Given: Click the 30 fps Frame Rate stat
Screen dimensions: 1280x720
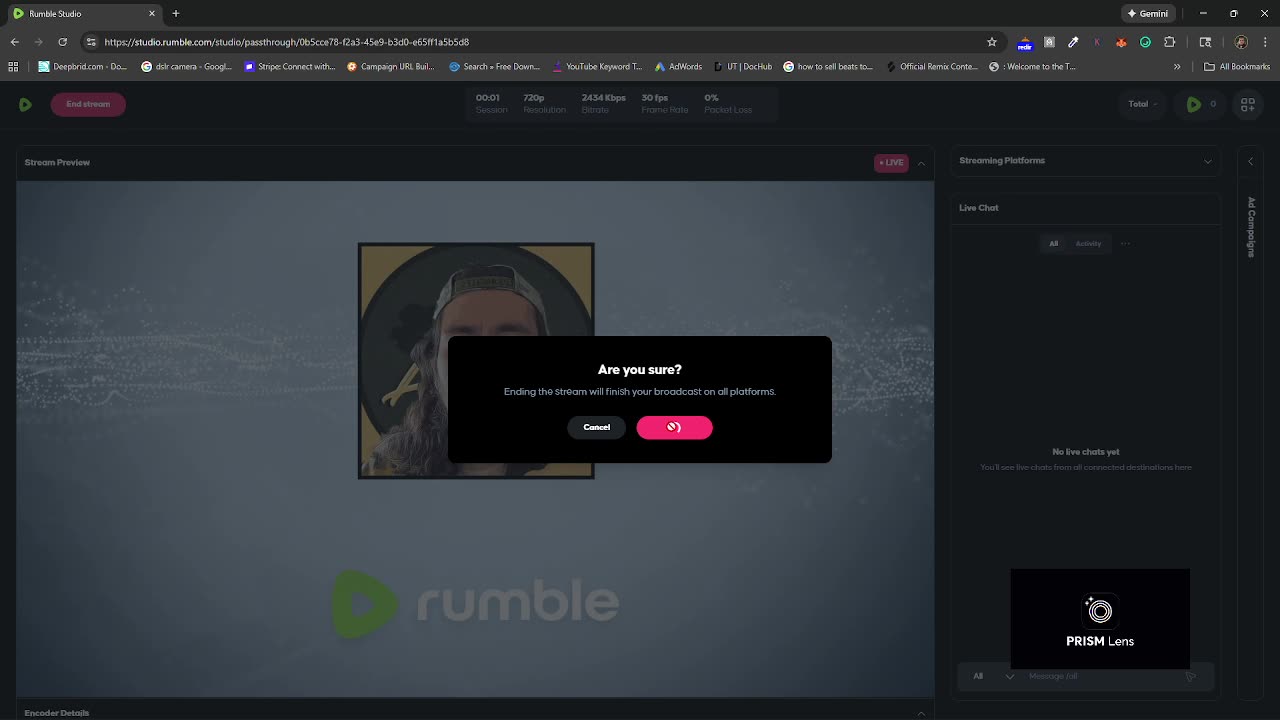Looking at the screenshot, I should pyautogui.click(x=665, y=104).
